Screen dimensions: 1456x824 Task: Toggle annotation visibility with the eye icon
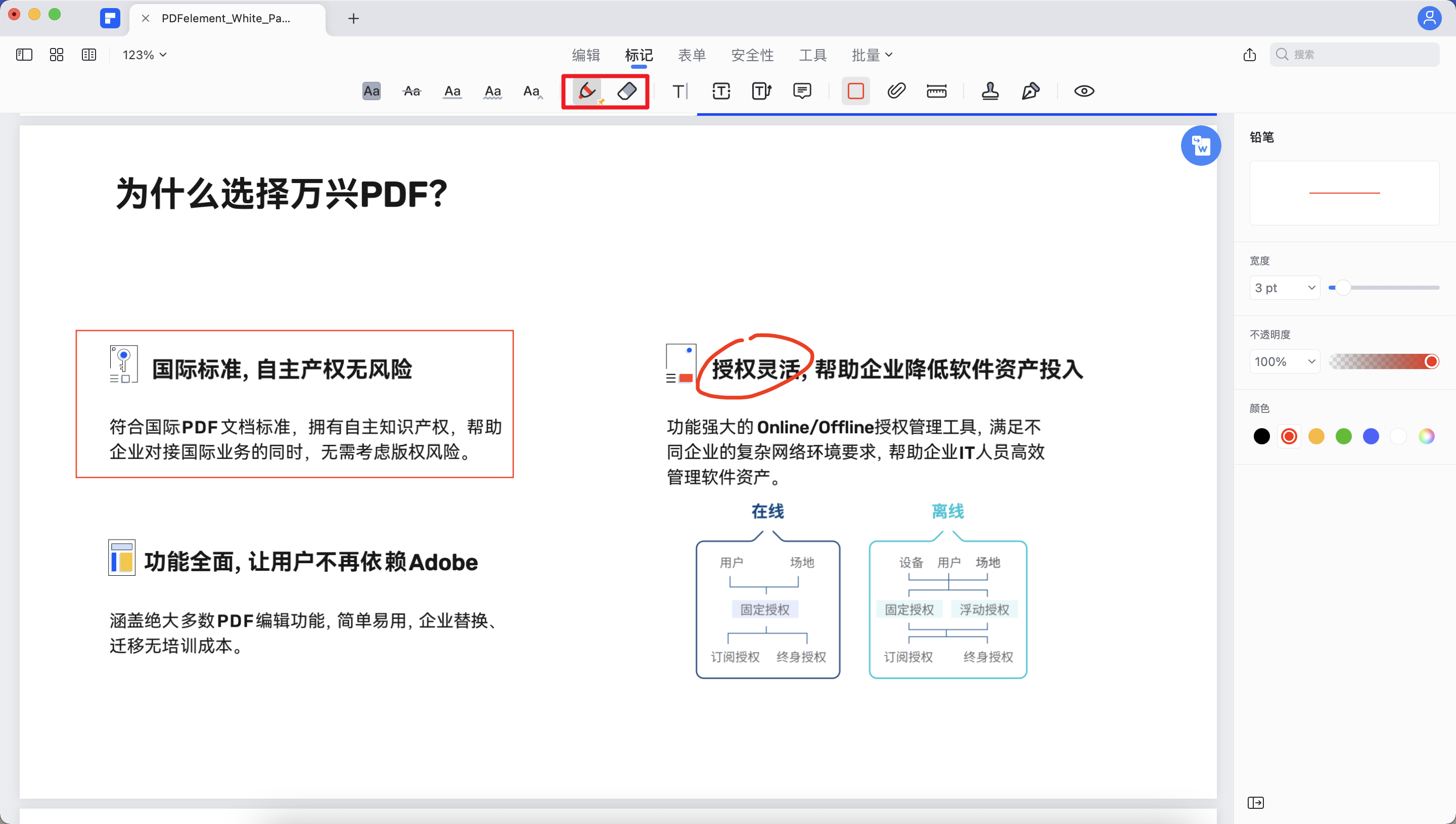coord(1083,91)
